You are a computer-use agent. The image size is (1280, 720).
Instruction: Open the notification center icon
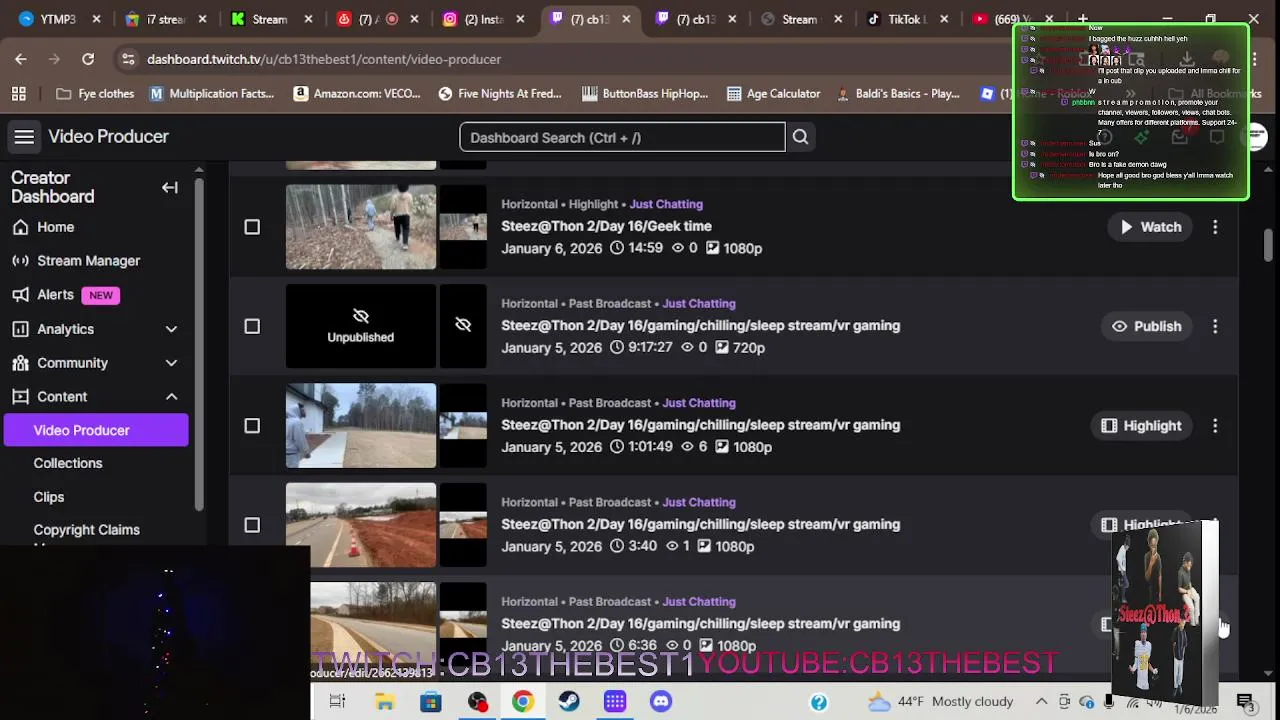pyautogui.click(x=1246, y=702)
